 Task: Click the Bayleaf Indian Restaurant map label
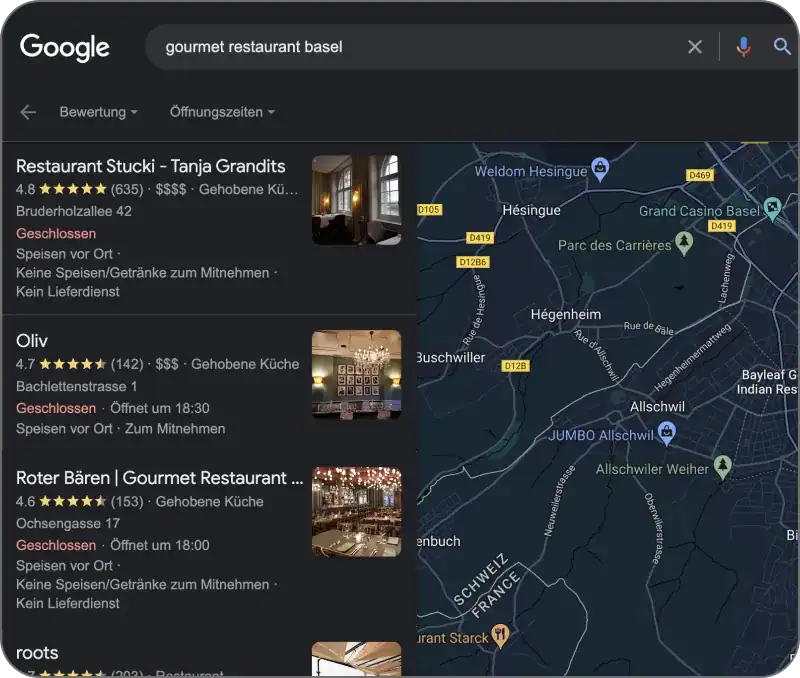(767, 382)
